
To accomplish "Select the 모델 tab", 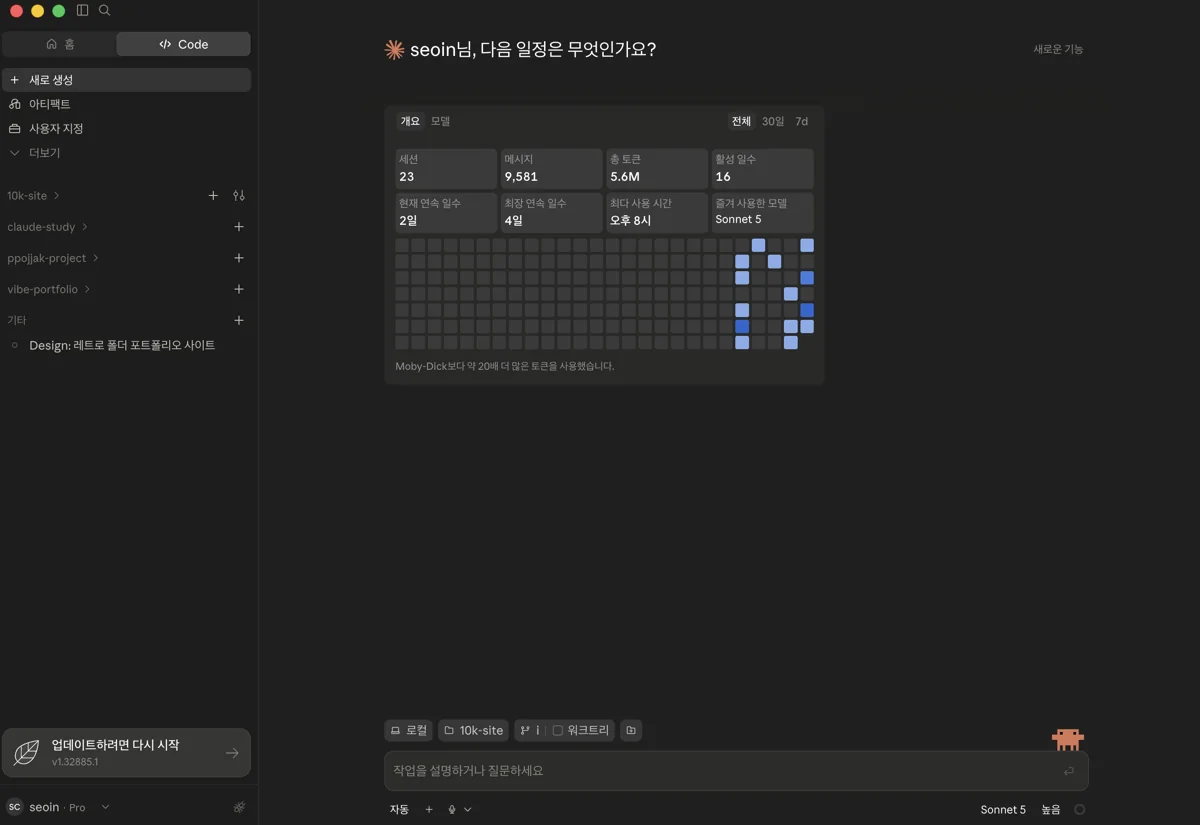I will 440,121.
